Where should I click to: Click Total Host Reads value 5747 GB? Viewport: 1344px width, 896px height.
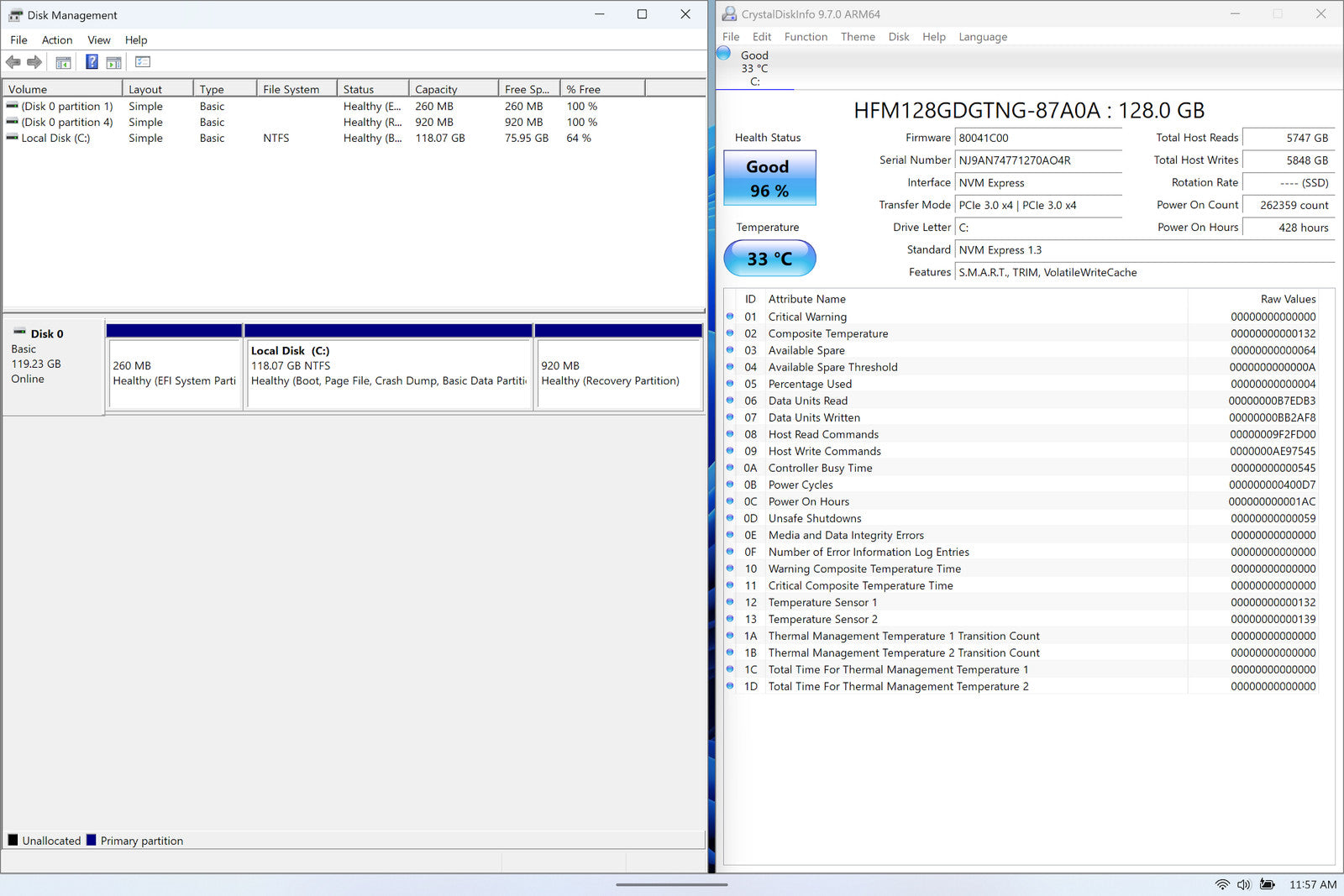[1289, 138]
